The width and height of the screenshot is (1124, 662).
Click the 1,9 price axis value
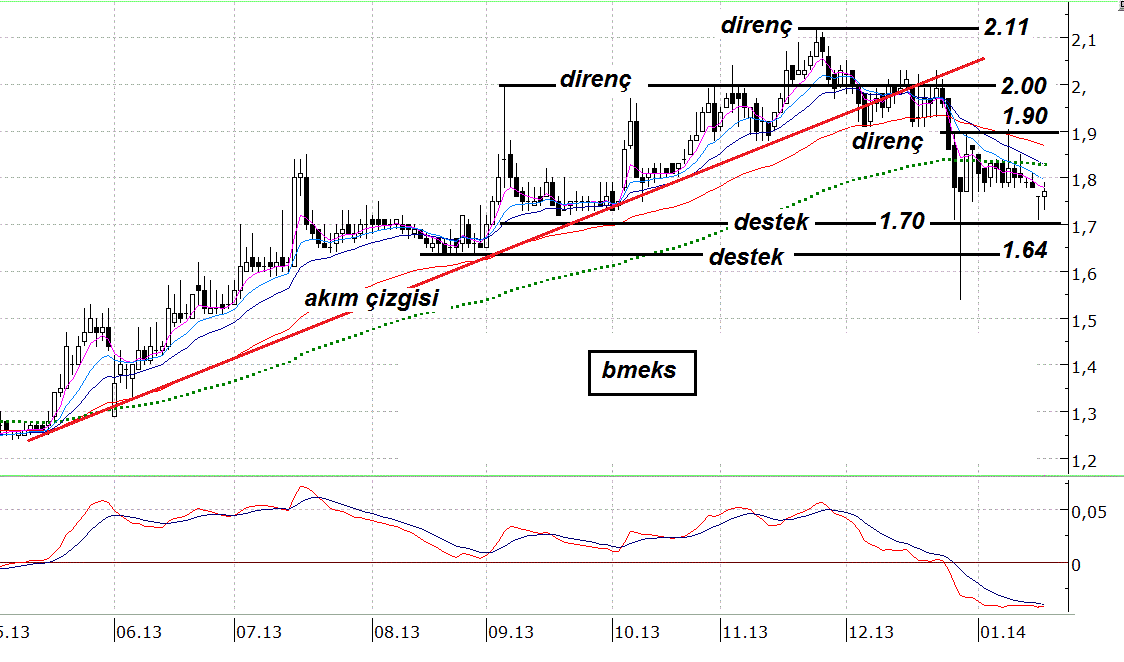[1084, 135]
